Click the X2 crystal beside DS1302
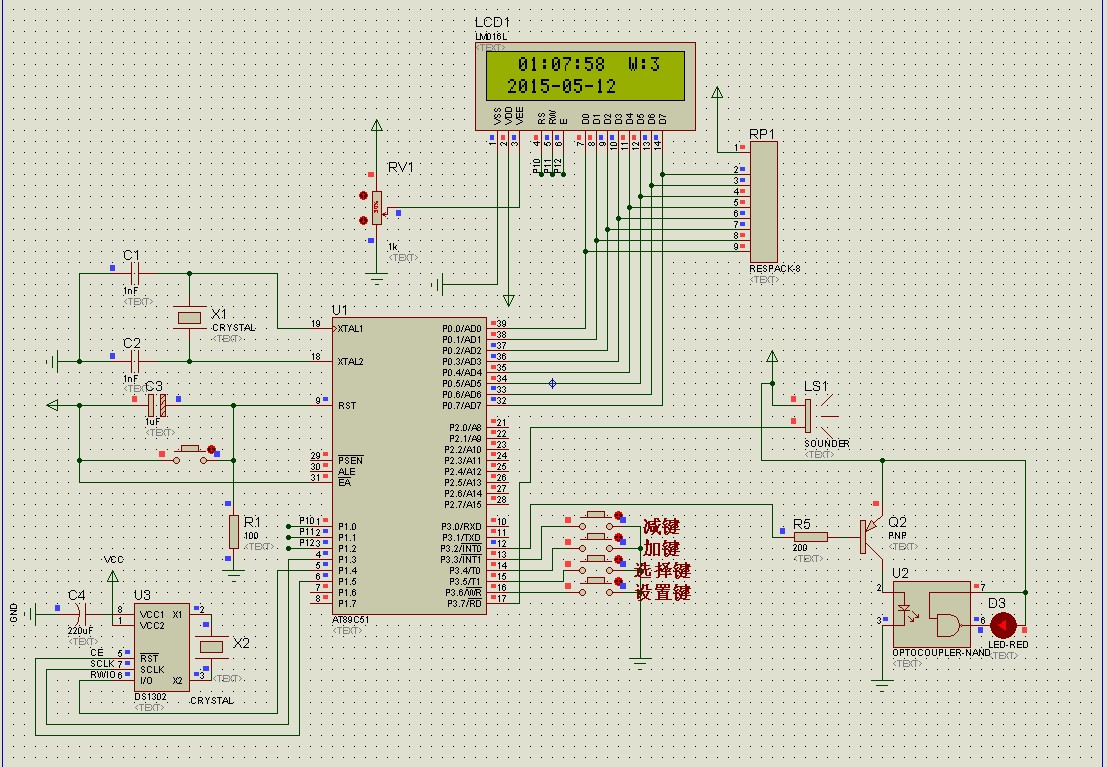Screen dimensions: 1107x767 pyautogui.click(x=212, y=646)
